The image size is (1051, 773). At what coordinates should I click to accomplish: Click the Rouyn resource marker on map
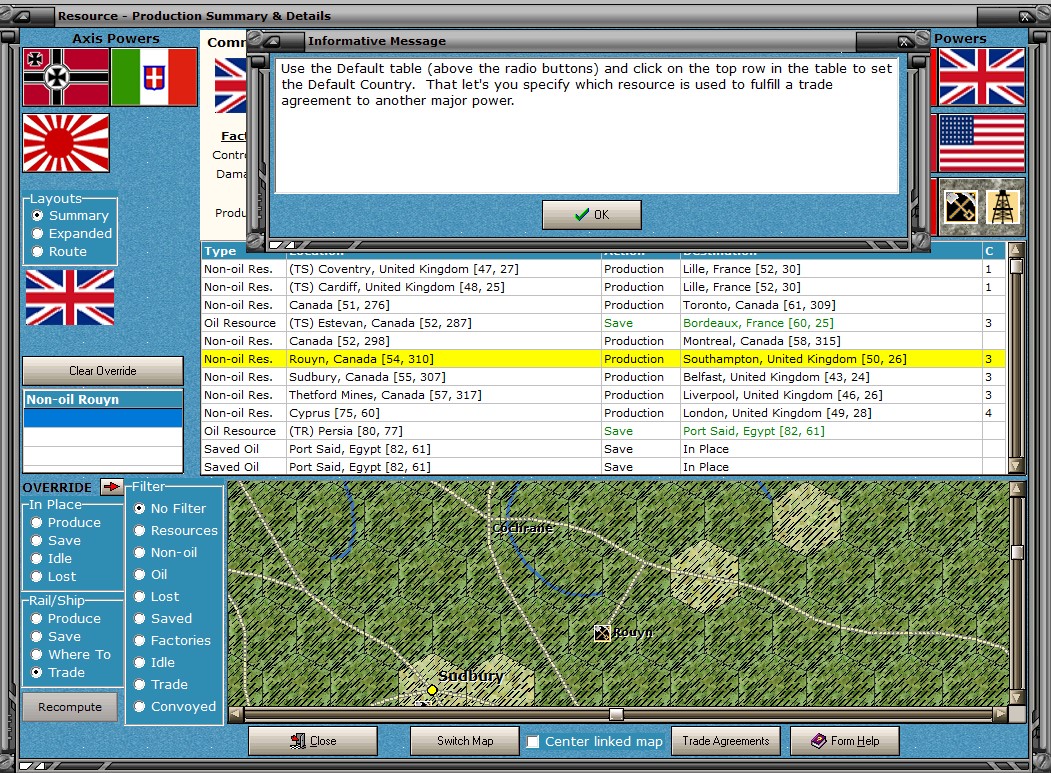coord(602,632)
